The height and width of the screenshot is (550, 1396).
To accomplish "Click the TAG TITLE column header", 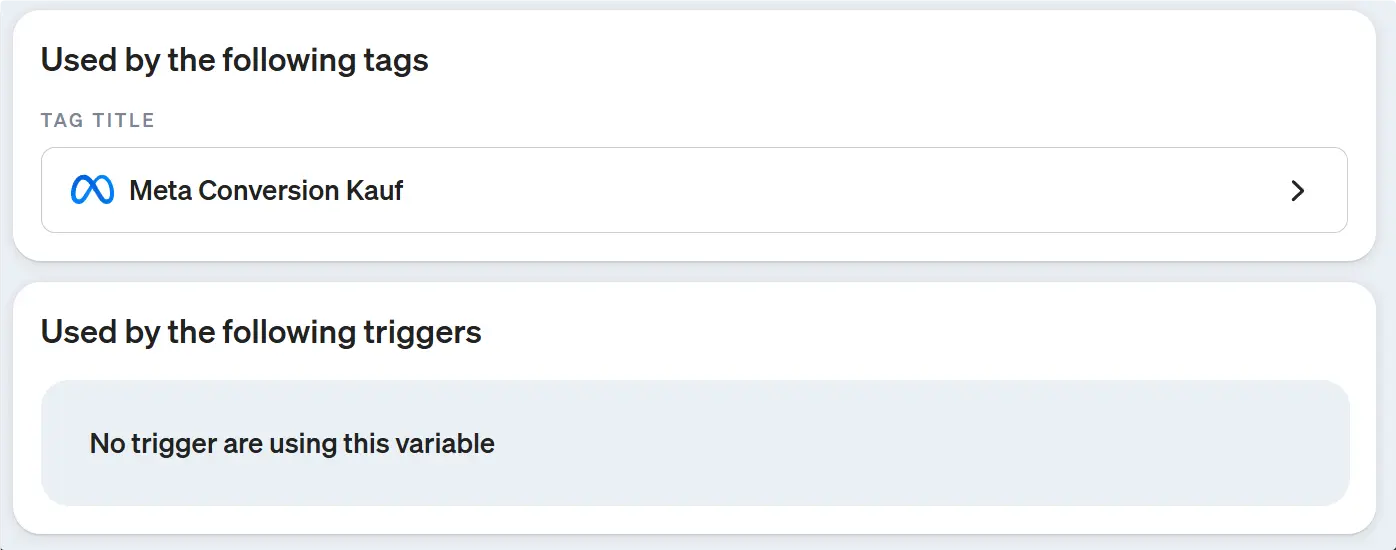I will coord(98,120).
